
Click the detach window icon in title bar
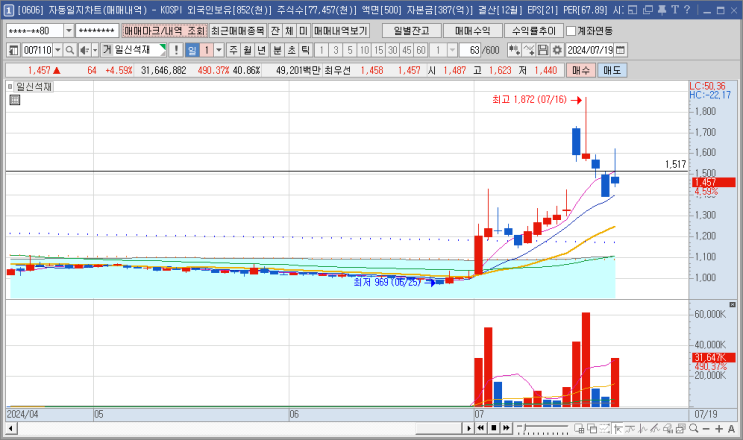tap(633, 9)
